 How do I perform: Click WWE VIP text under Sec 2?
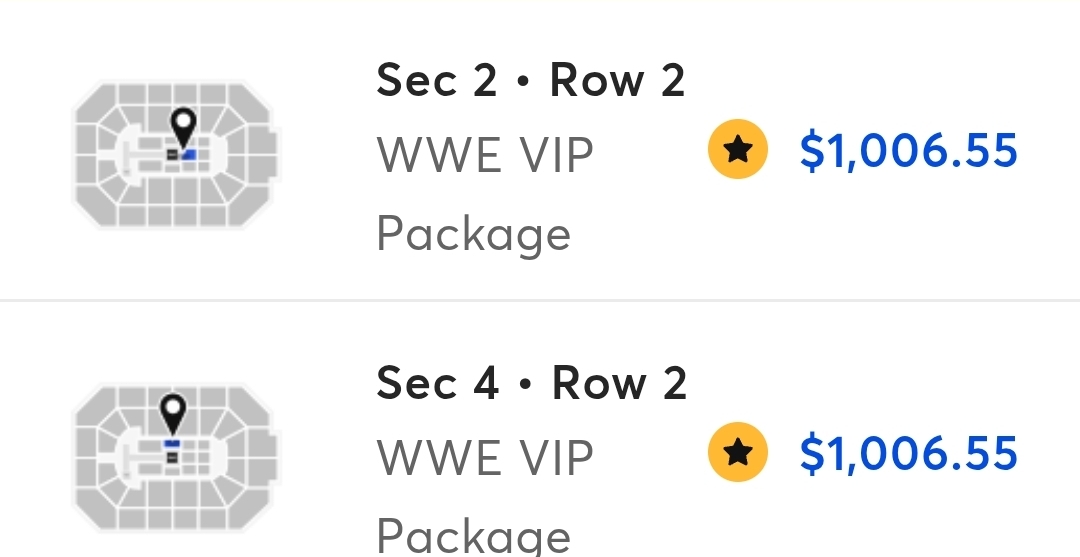click(x=485, y=156)
